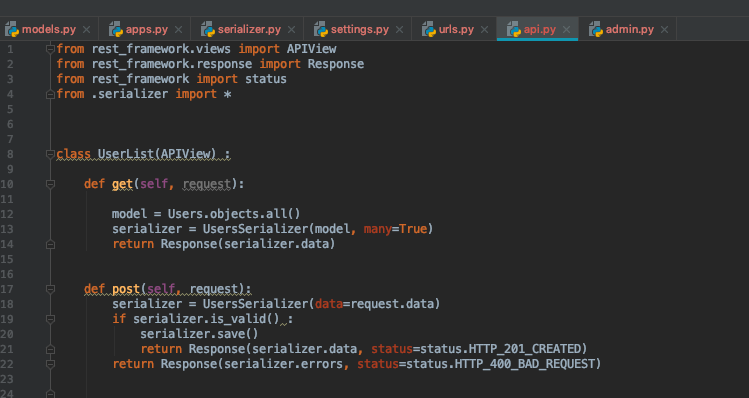Click the Python icon on settings.py tab
The height and width of the screenshot is (398, 749).
[321, 29]
